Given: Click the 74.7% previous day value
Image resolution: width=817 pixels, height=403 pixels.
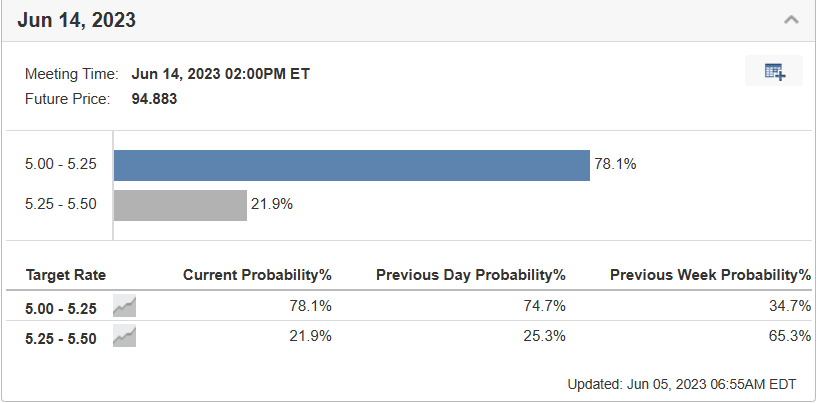Looking at the screenshot, I should [544, 306].
